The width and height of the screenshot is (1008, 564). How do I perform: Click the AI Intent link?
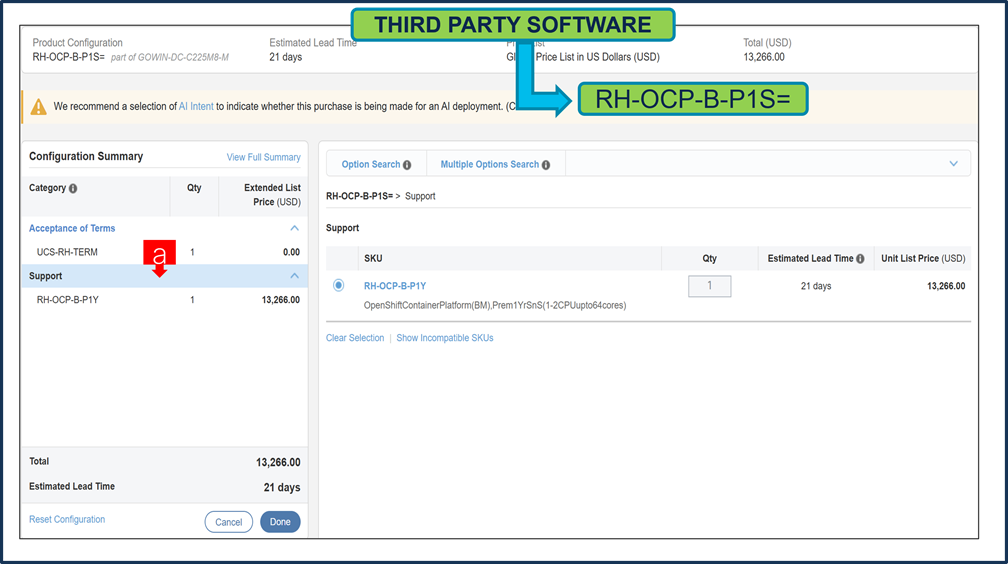point(196,107)
